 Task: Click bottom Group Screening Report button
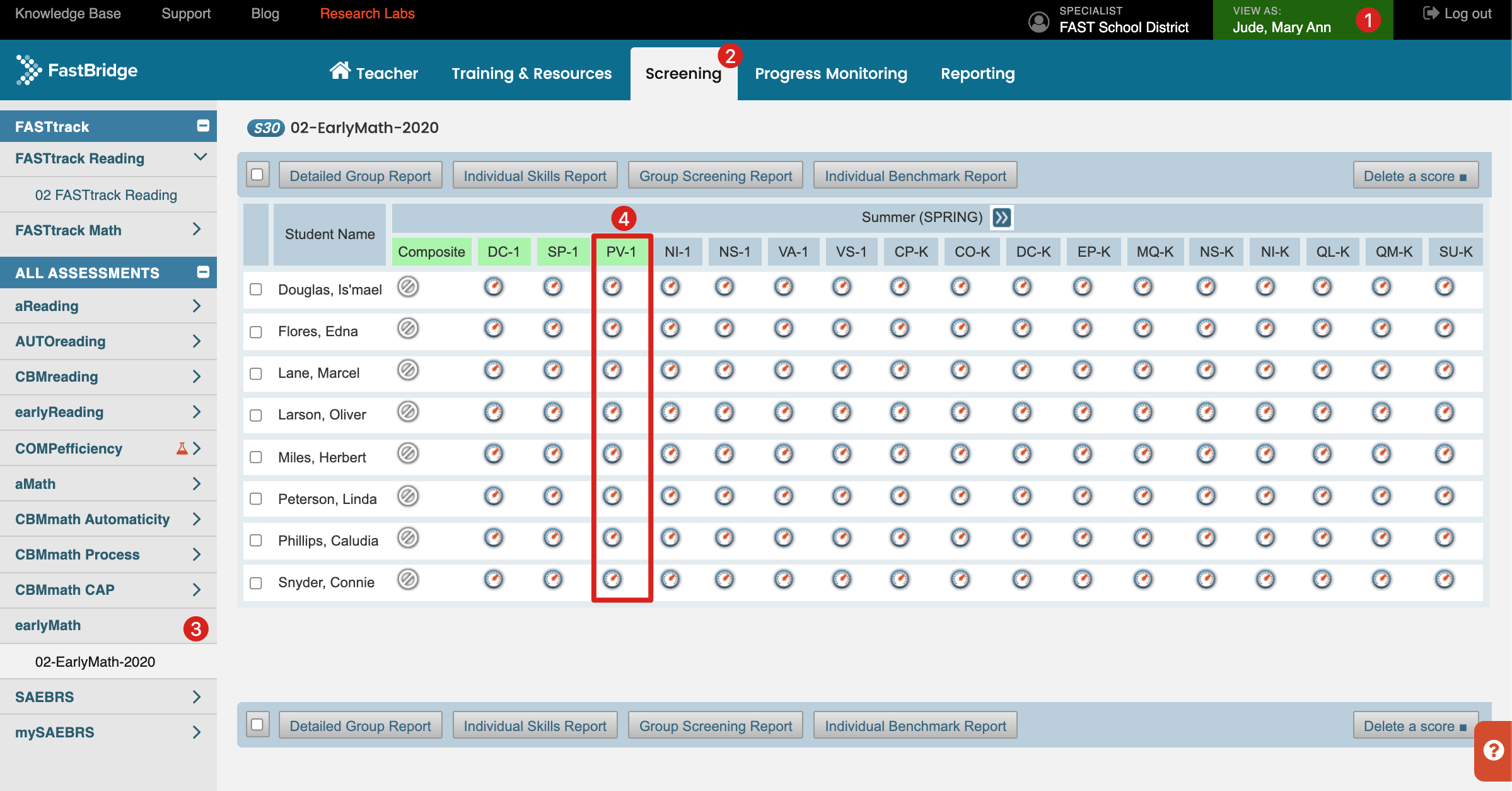pyautogui.click(x=716, y=725)
